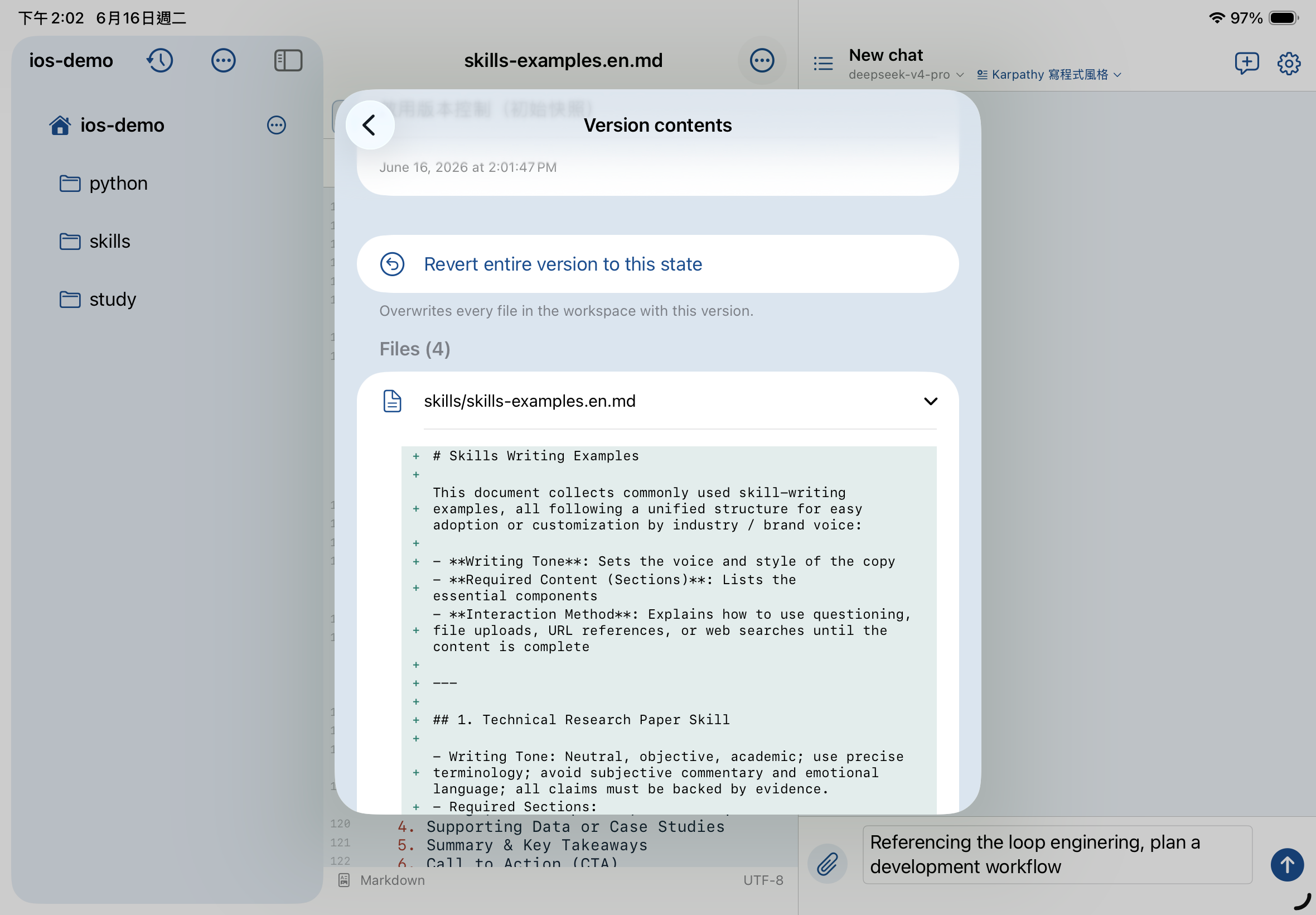Send the chat message with arrow button
This screenshot has width=1316, height=915.
[x=1288, y=865]
